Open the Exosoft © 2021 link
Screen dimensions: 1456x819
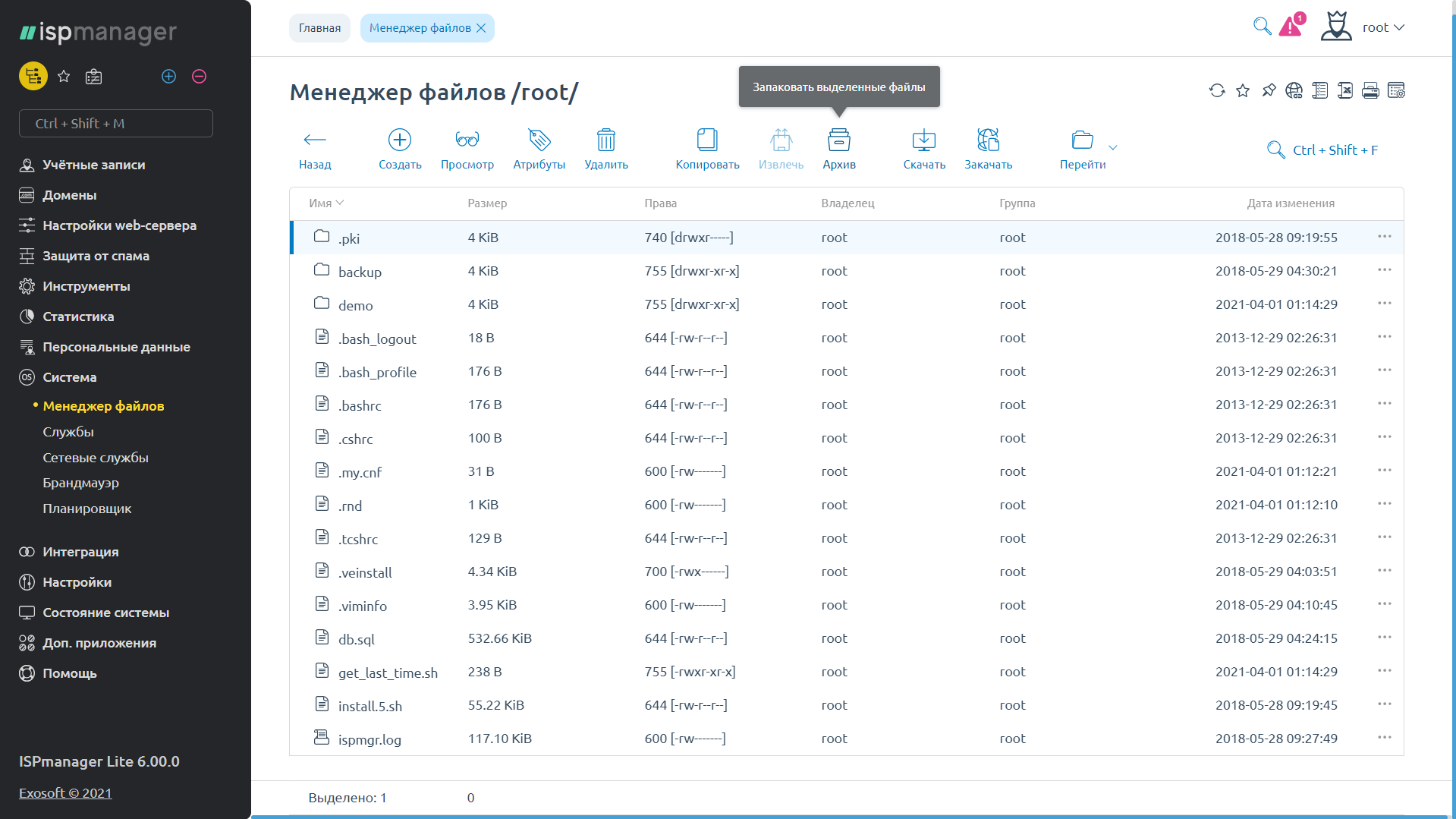pos(65,793)
